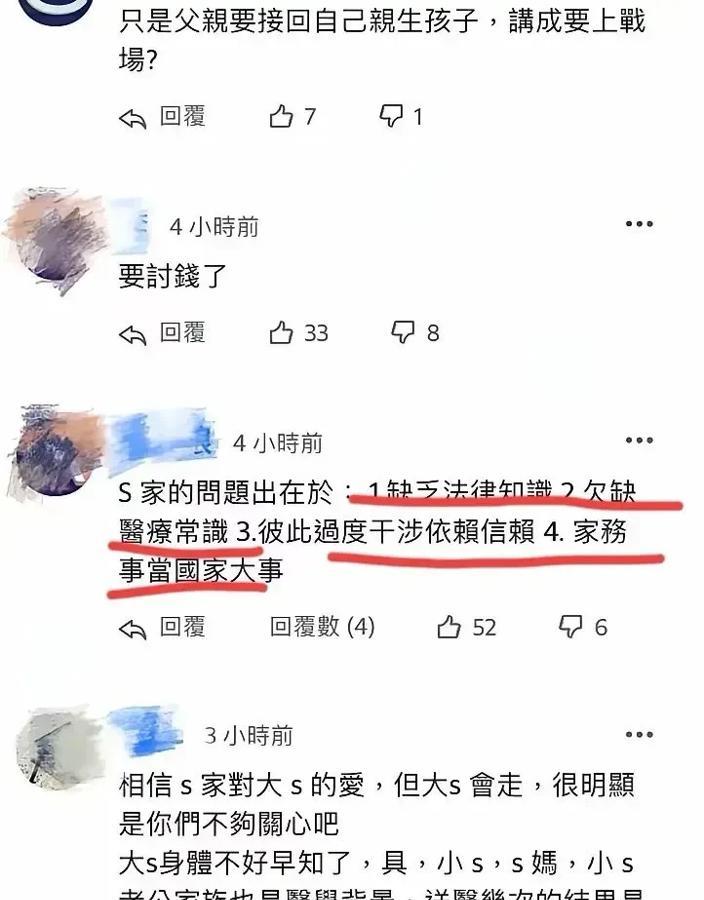Open three-dot menu on S家的問題 comment
Image resolution: width=704 pixels, height=900 pixels.
639,440
